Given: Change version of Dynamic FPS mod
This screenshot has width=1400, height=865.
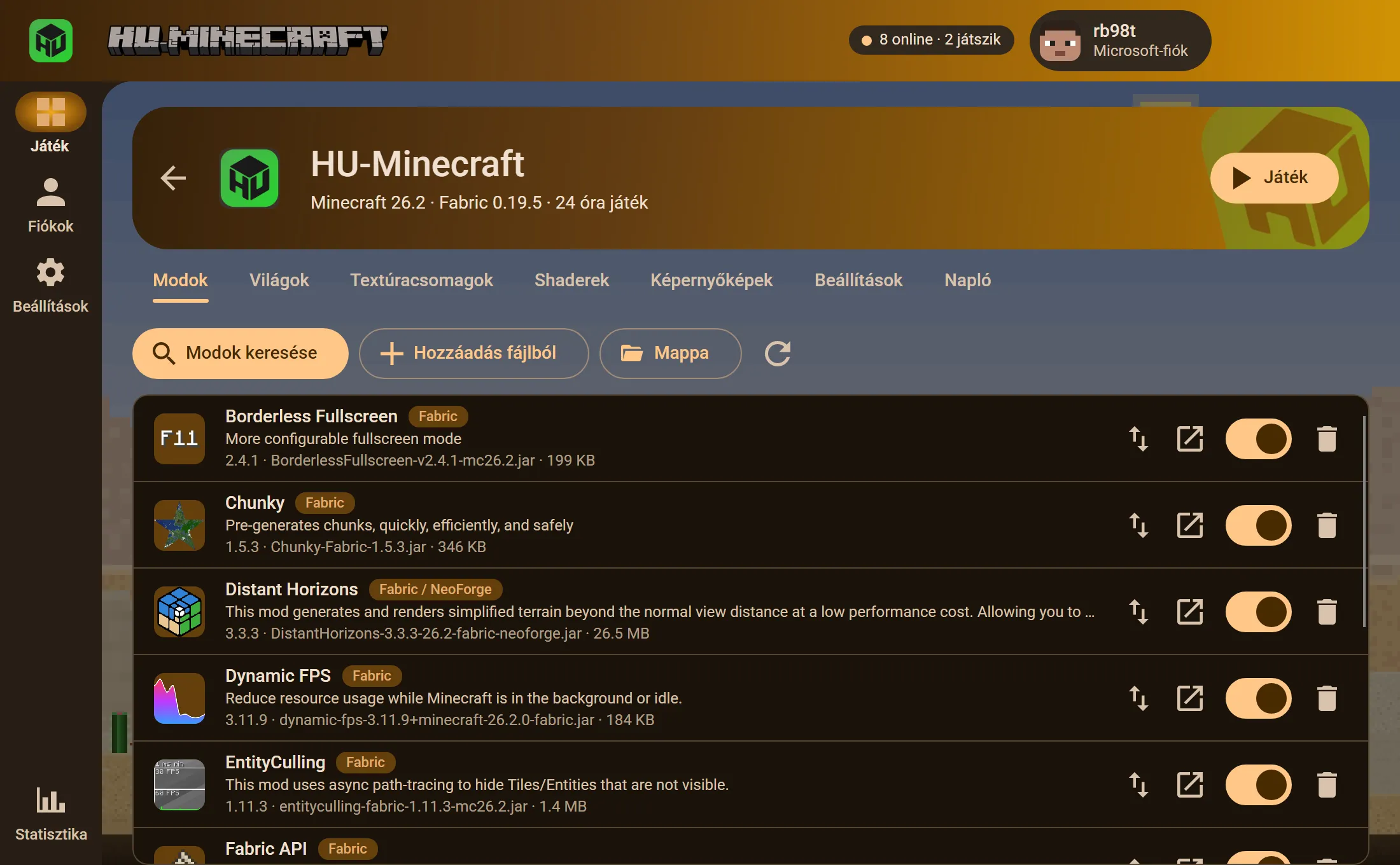Looking at the screenshot, I should click(1138, 698).
